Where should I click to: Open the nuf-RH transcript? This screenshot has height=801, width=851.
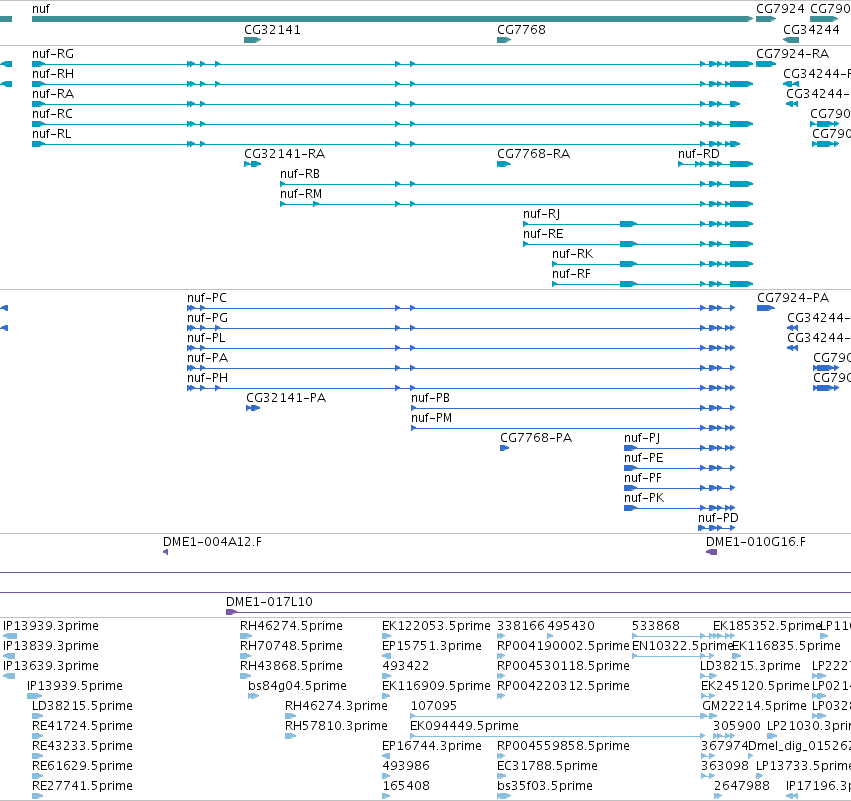tap(392, 84)
